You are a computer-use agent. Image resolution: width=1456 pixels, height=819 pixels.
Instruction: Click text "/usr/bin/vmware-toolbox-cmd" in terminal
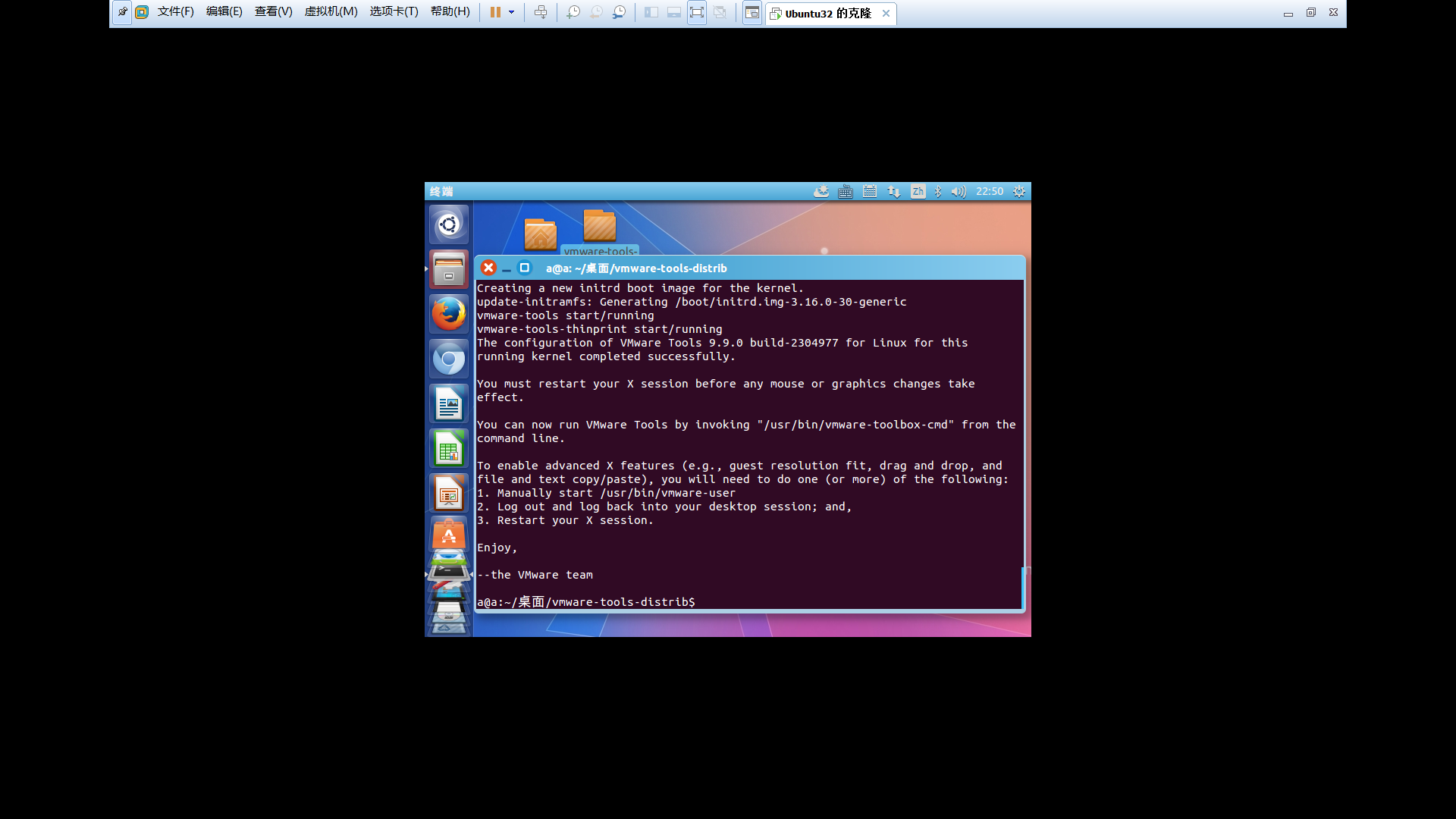855,425
